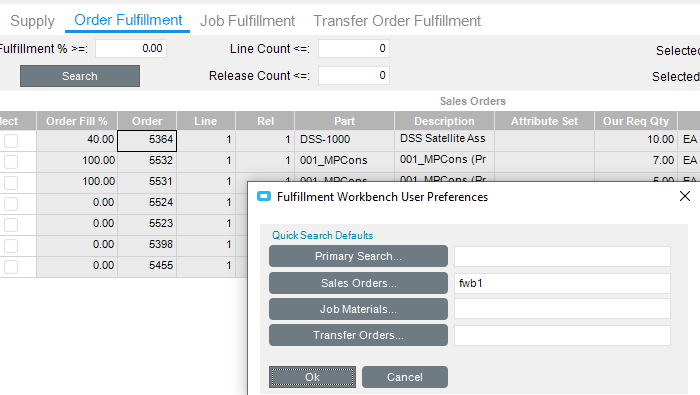
Task: Open the Order Fulfillment tab
Action: pyautogui.click(x=128, y=20)
